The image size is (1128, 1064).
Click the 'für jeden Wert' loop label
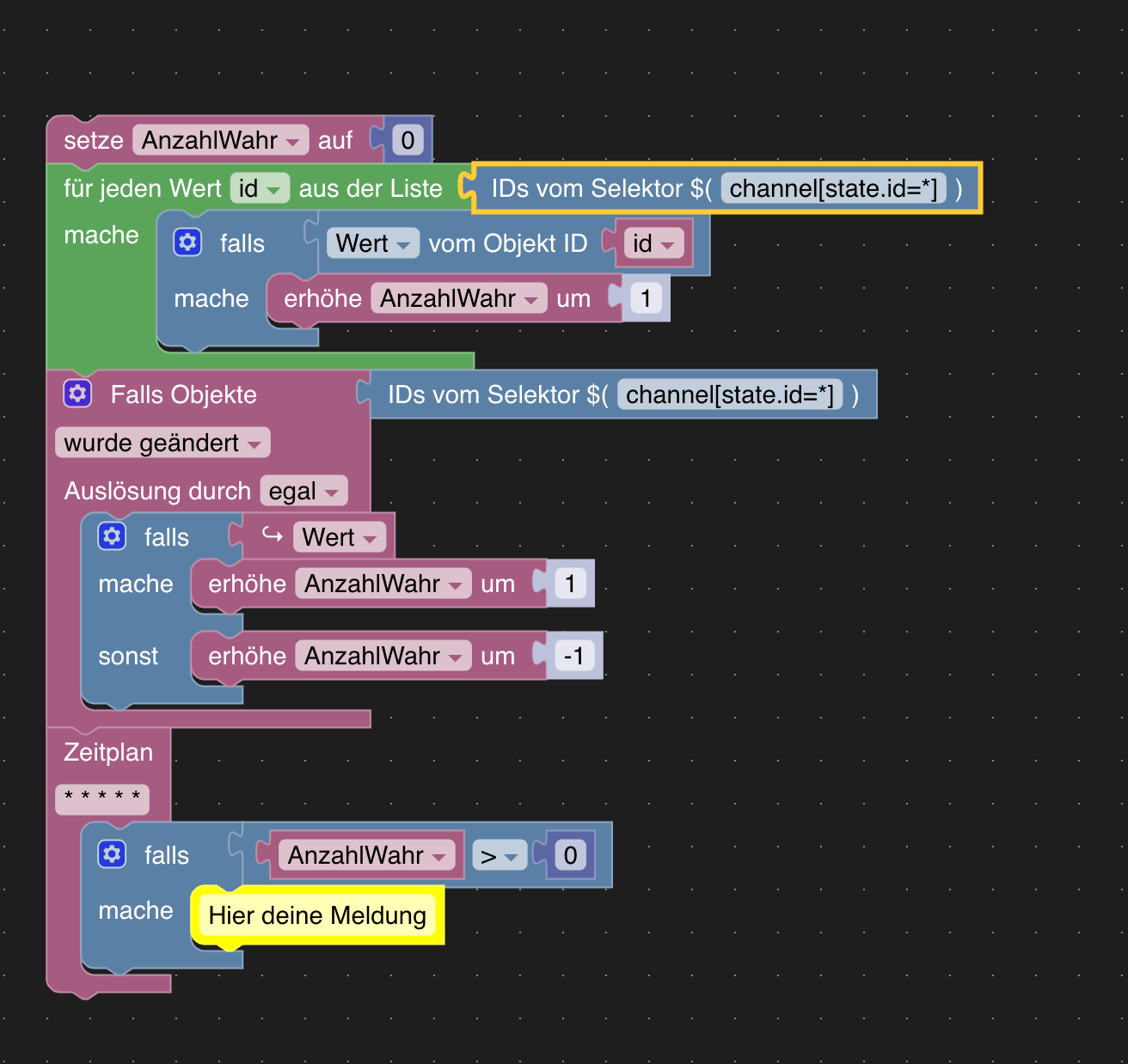click(143, 188)
